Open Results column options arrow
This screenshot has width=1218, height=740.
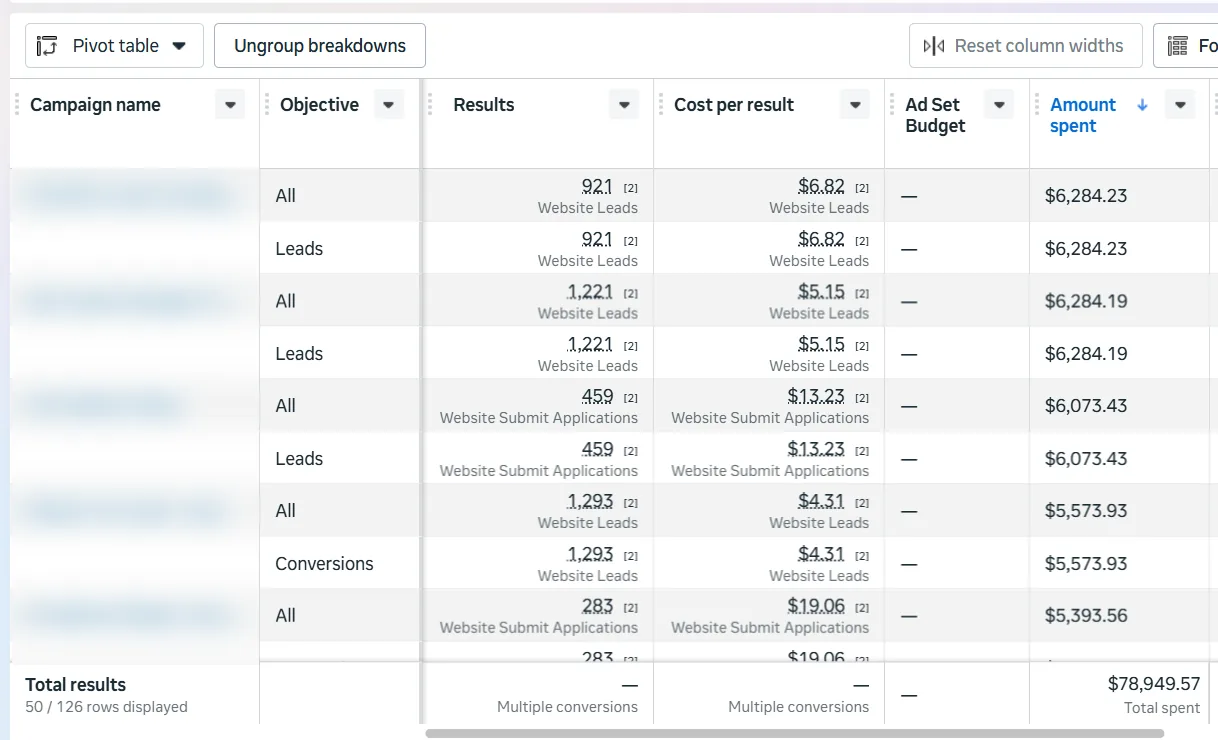624,105
